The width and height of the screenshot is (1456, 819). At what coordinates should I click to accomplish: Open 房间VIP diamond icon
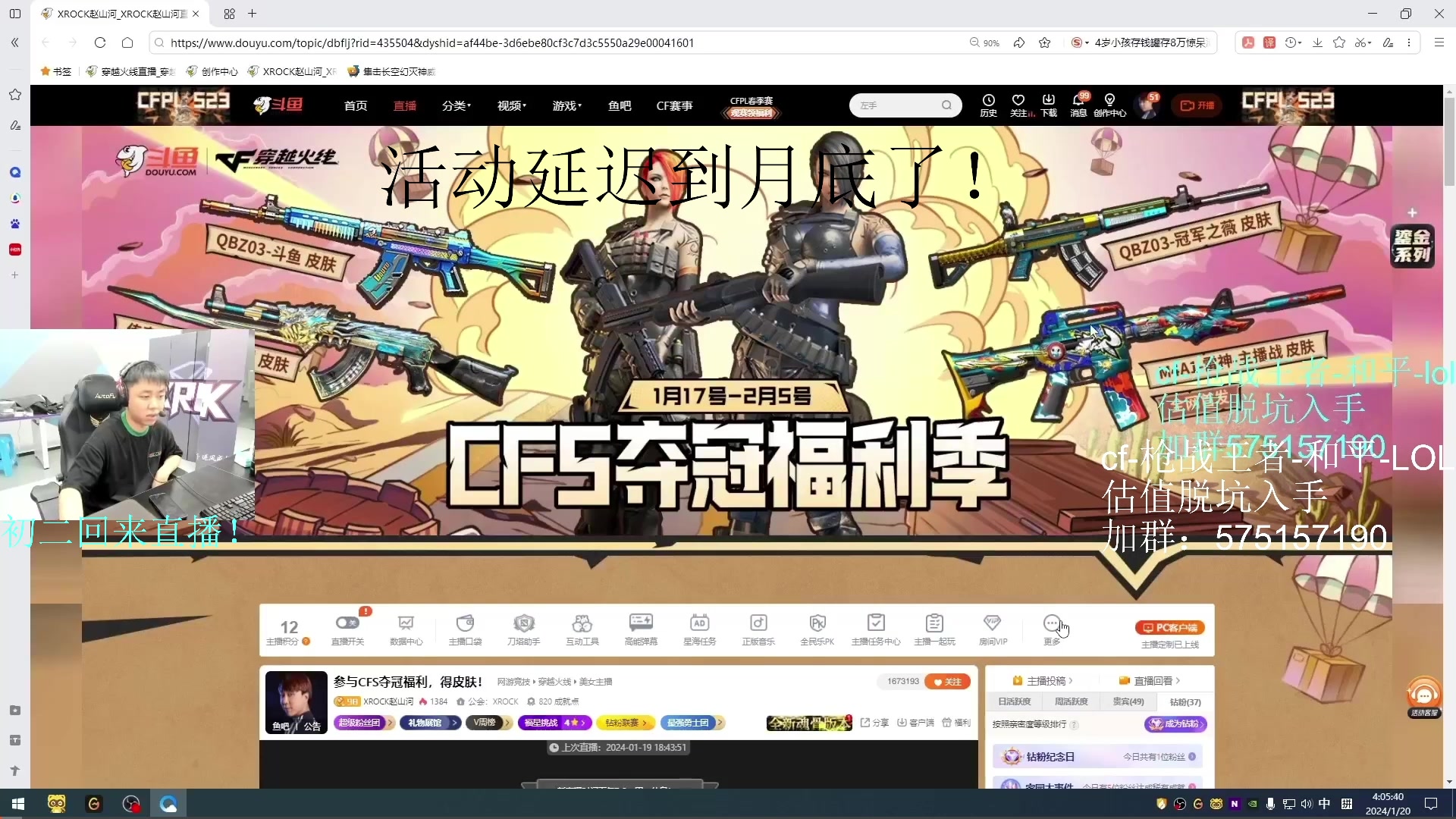click(992, 623)
